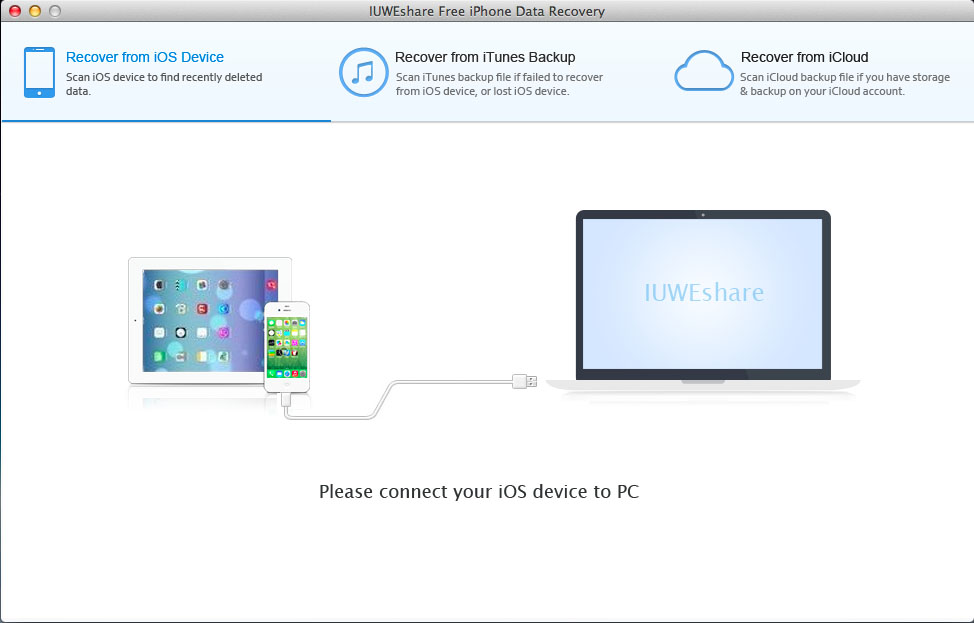Click the blue bar at the bottom of the window

[x=487, y=619]
